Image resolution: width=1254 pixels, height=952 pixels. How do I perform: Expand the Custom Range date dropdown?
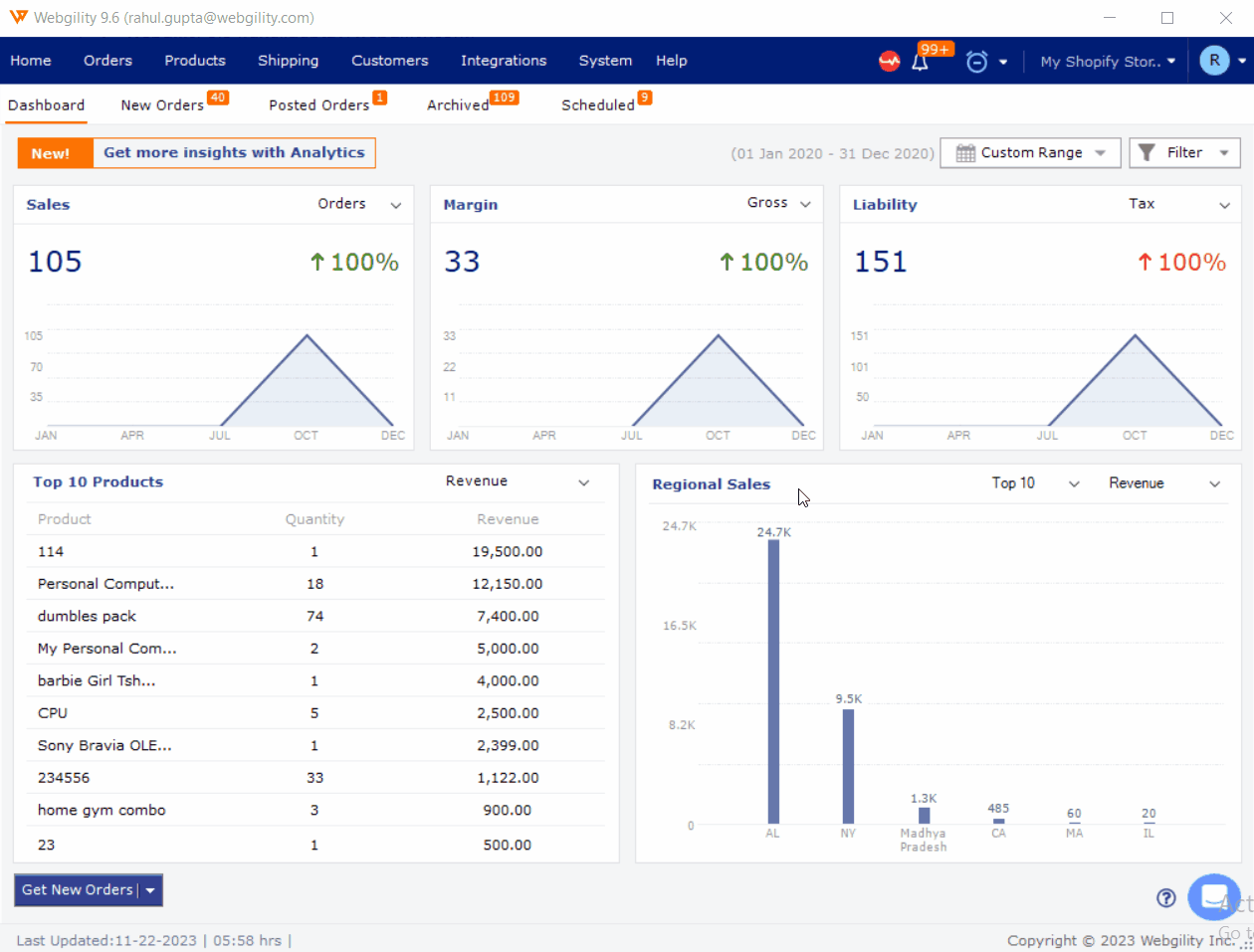[1030, 153]
